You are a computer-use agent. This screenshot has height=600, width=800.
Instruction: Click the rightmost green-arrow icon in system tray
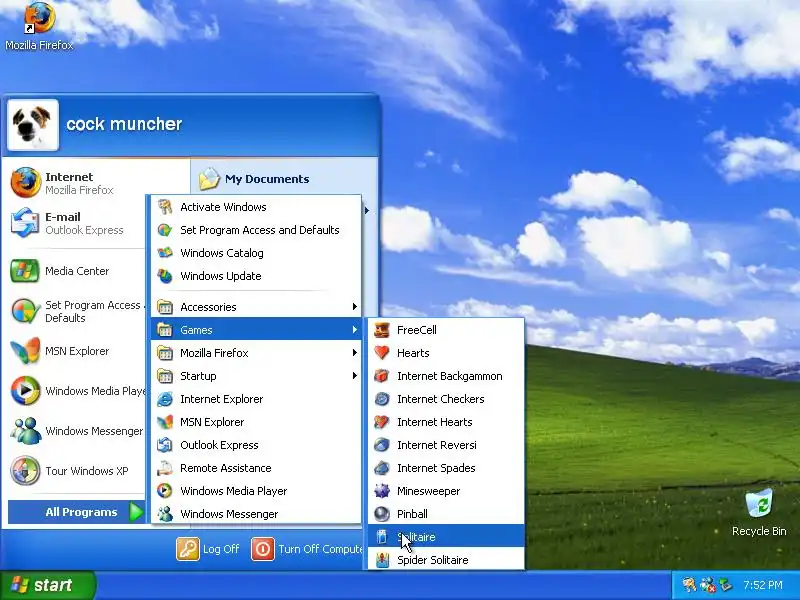(x=725, y=585)
